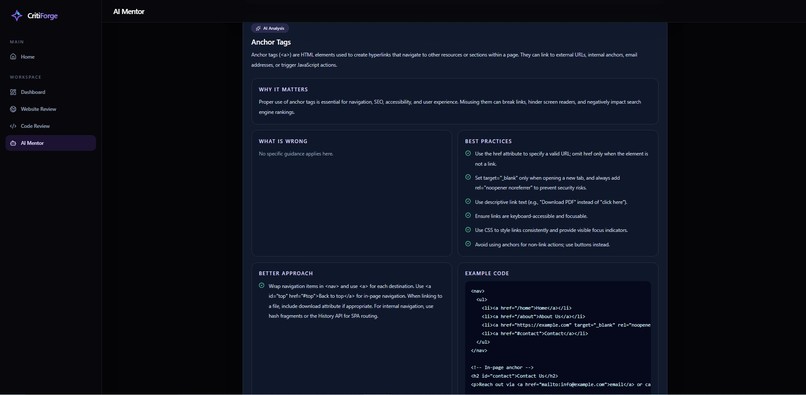Click check icon beside 'Use CSS to style links'
This screenshot has height=395, width=806.
click(x=468, y=229)
